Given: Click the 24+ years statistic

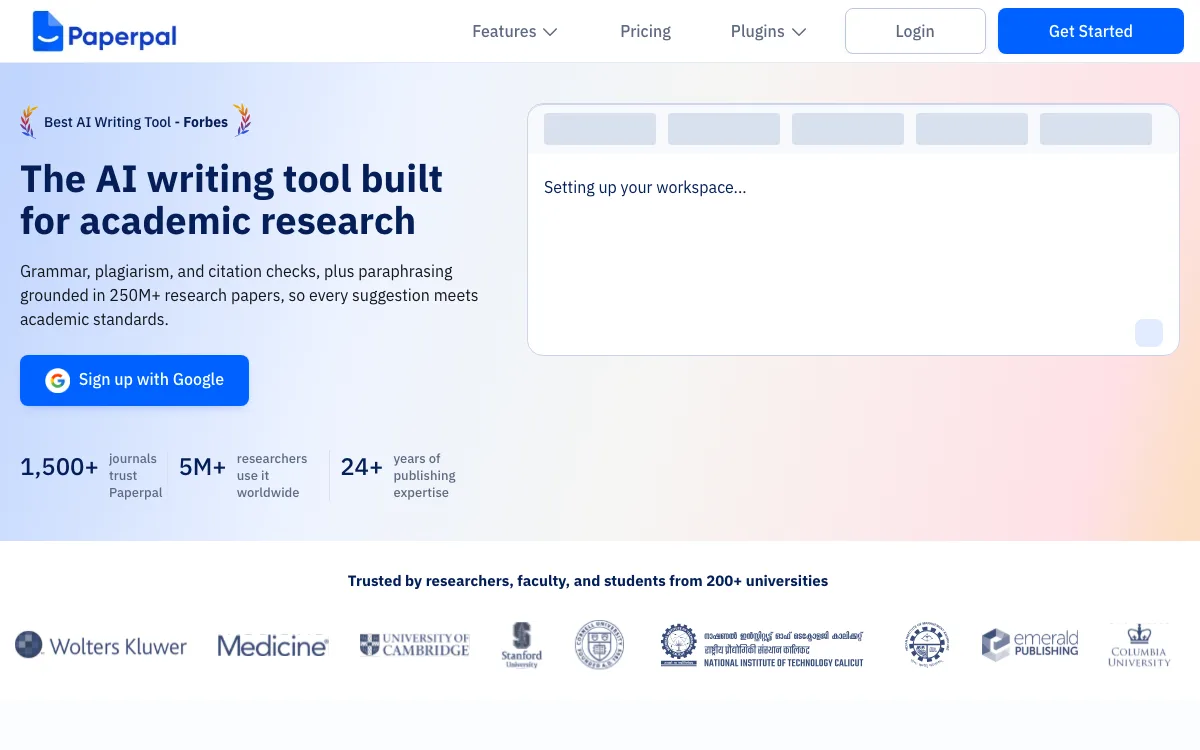Looking at the screenshot, I should (x=398, y=475).
